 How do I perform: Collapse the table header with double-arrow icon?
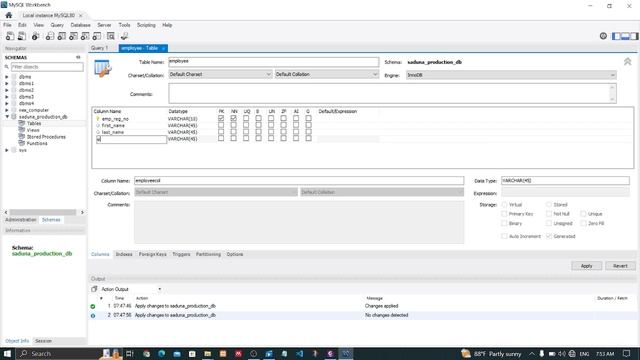pyautogui.click(x=627, y=62)
